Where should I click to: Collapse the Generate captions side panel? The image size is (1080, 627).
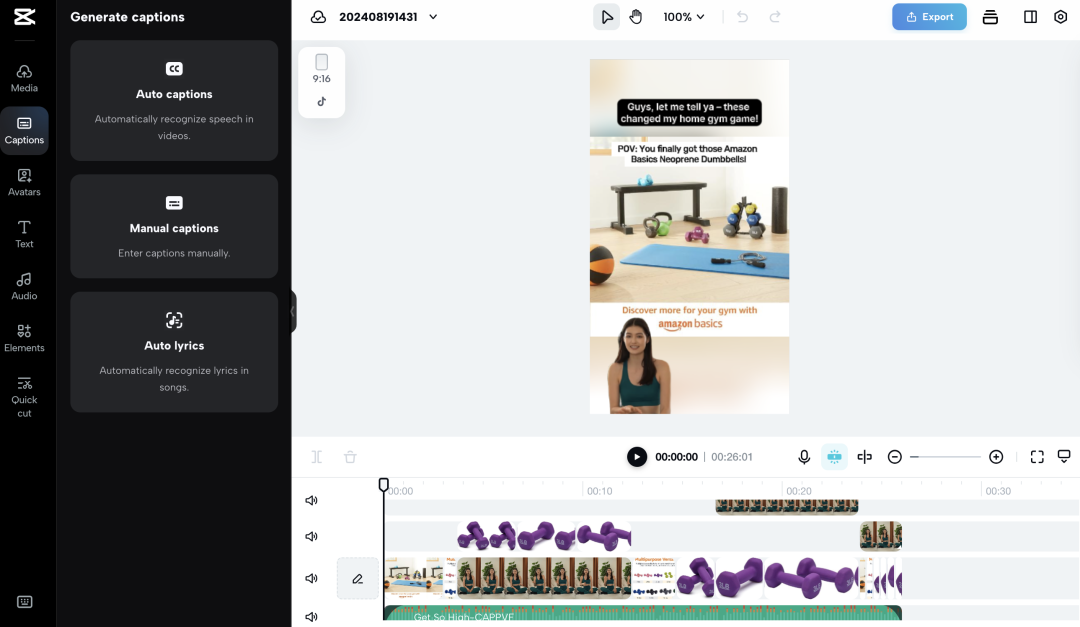coord(293,311)
